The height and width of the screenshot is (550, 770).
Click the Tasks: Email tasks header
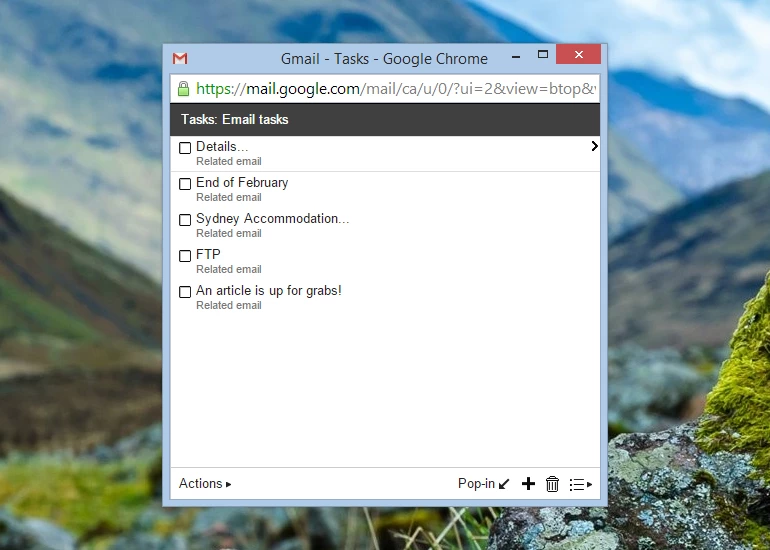coord(385,119)
